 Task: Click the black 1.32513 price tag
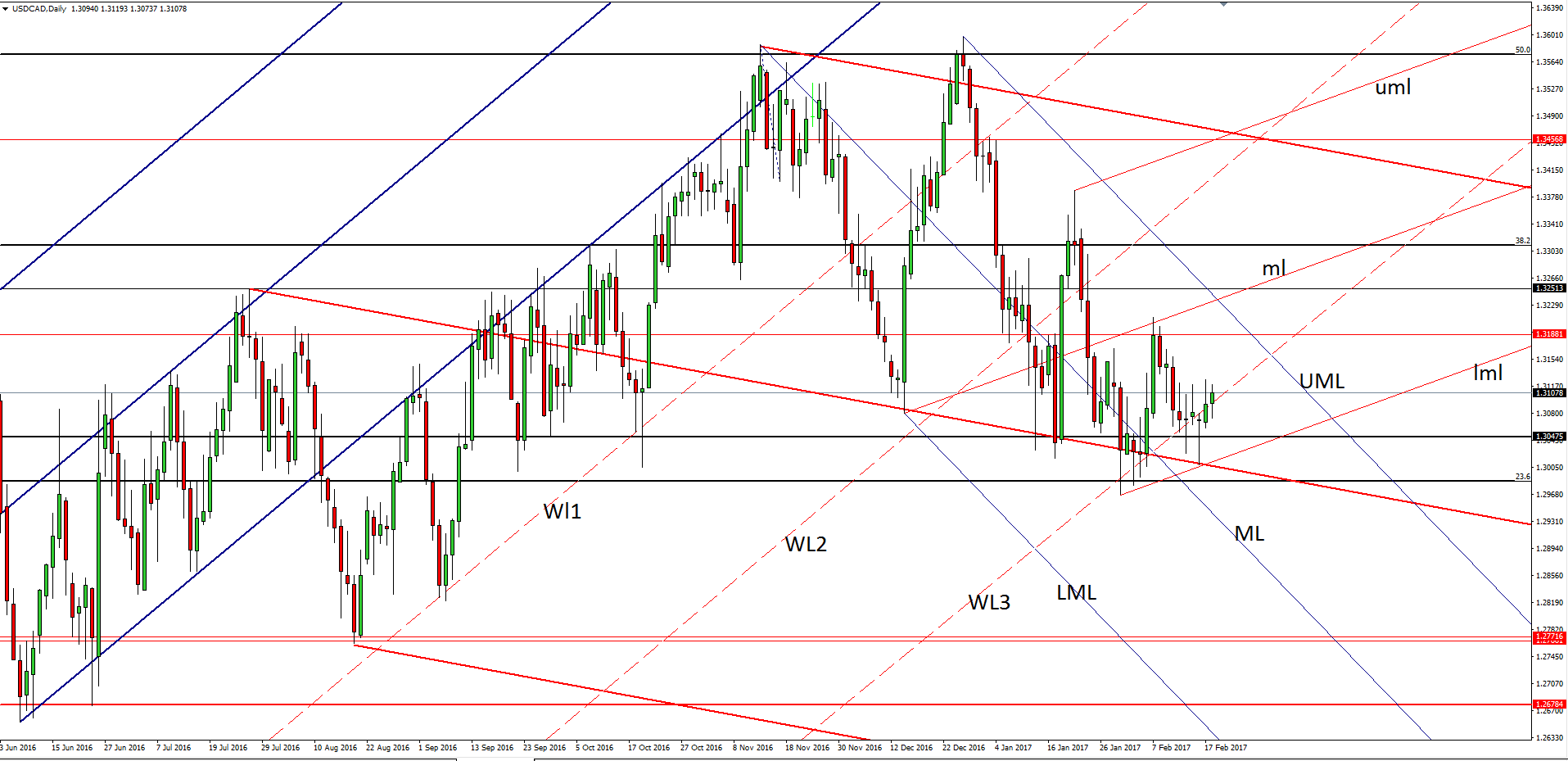(x=1549, y=288)
